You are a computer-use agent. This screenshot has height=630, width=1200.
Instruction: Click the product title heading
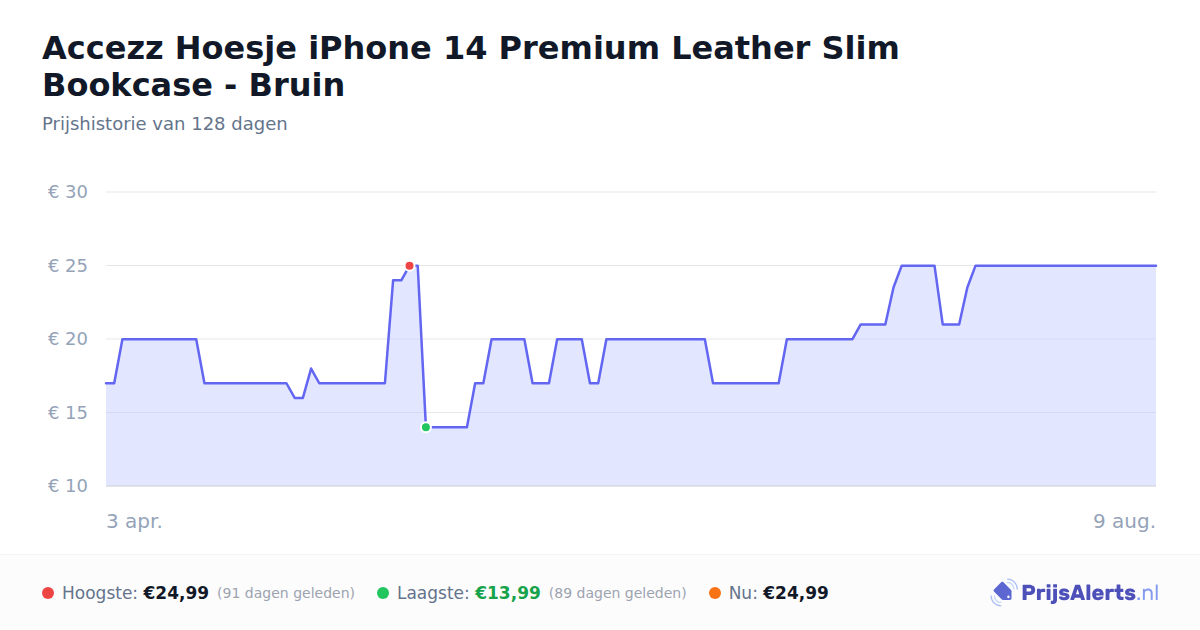tap(471, 66)
